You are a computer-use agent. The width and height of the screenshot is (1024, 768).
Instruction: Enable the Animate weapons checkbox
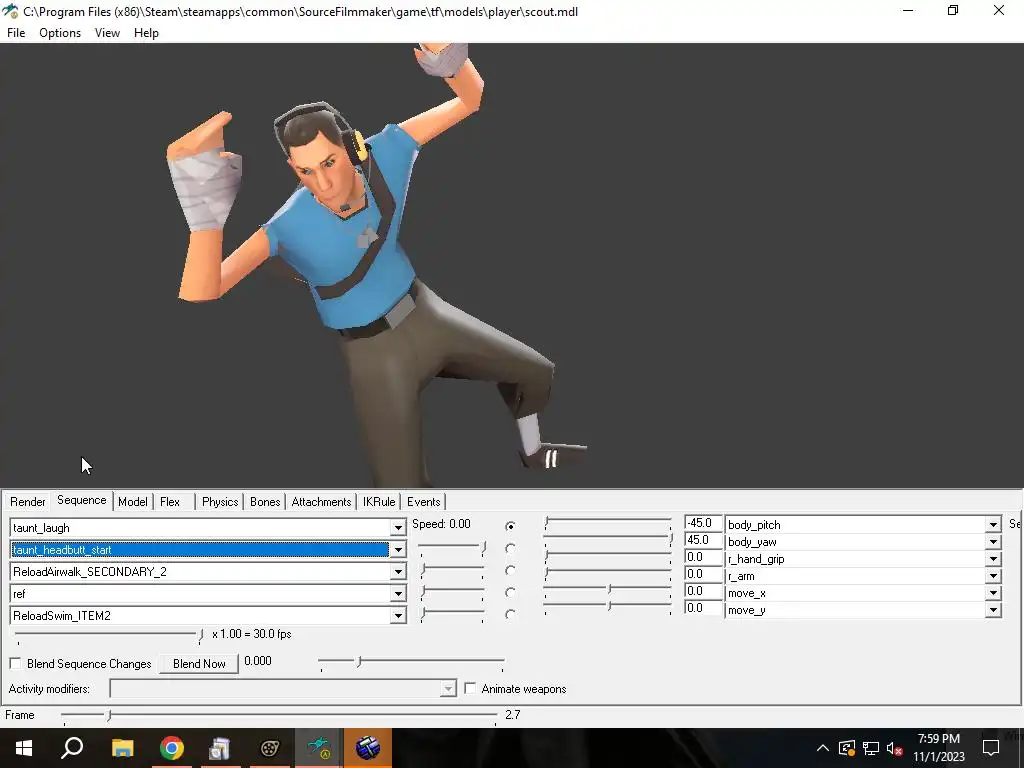pos(470,688)
